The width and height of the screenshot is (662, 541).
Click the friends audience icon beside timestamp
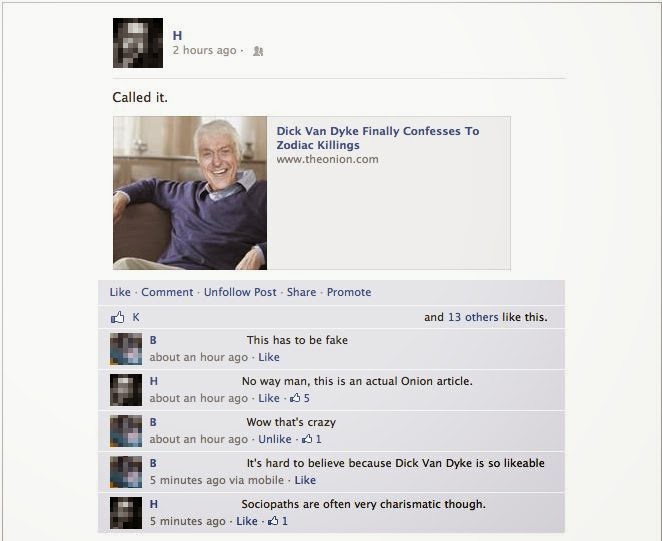click(258, 51)
